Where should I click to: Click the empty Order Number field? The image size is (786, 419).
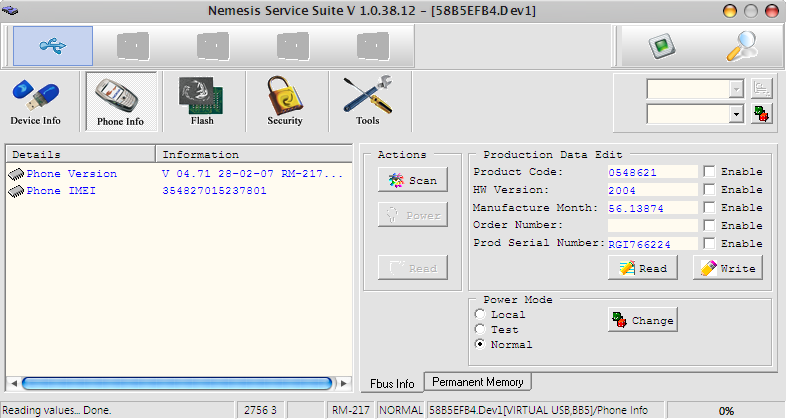click(652, 226)
